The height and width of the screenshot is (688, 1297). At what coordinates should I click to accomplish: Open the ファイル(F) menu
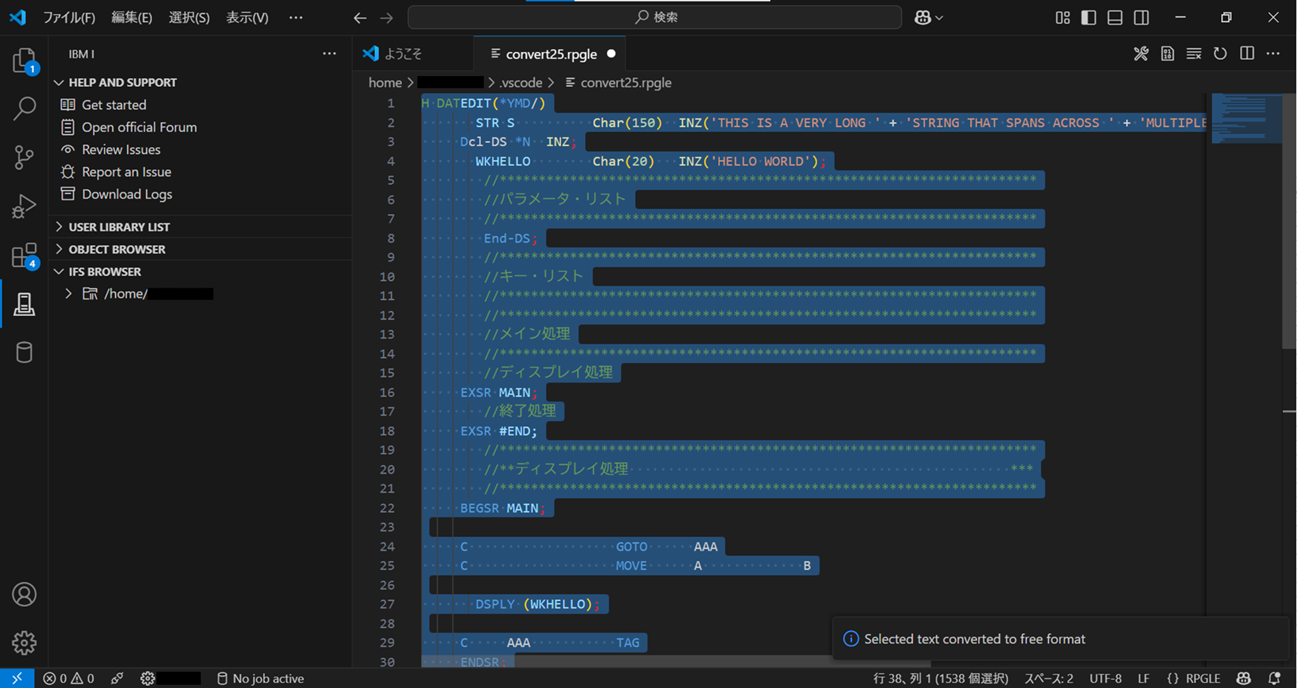(x=69, y=18)
